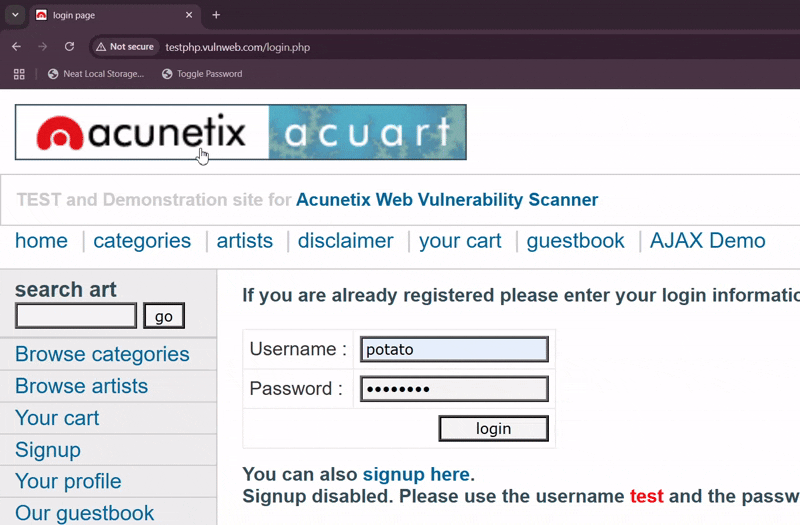Image resolution: width=800 pixels, height=525 pixels.
Task: Close the login page tab
Action: 189,15
